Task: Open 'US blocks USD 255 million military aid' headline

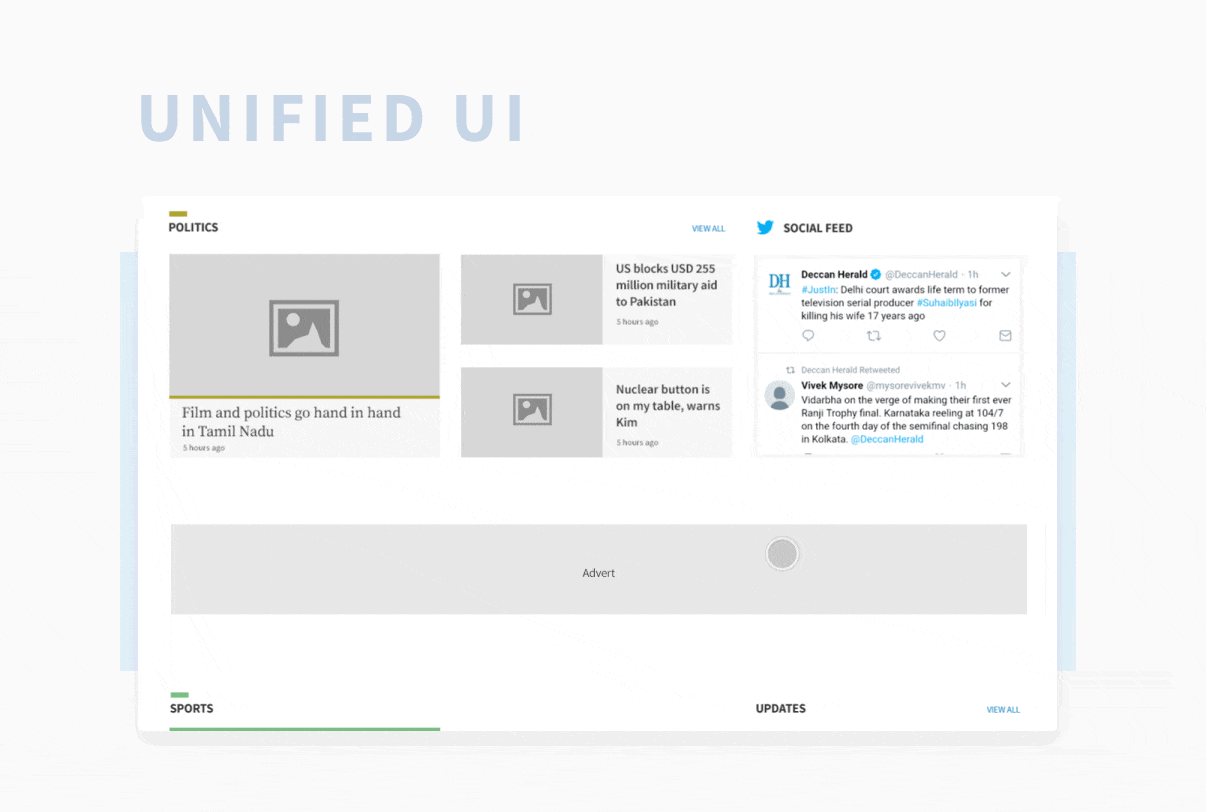Action: click(666, 285)
